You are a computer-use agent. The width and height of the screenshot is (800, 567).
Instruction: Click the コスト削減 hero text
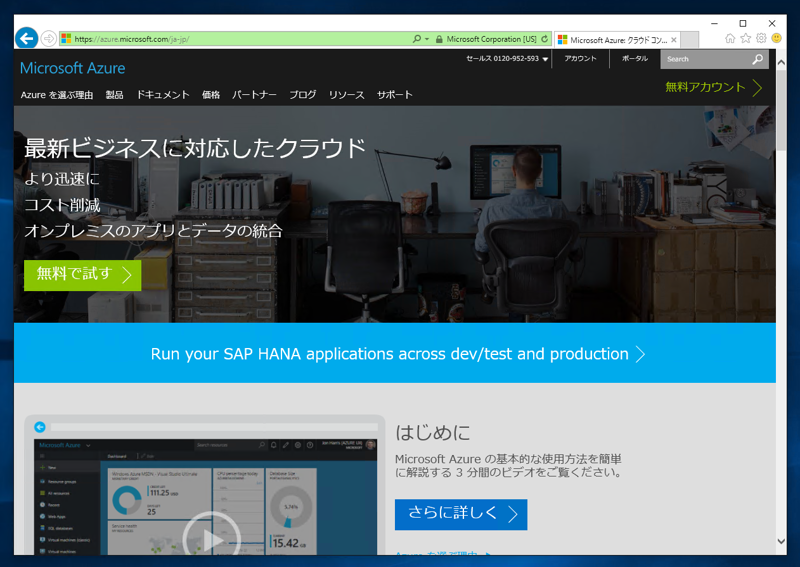[x=62, y=205]
